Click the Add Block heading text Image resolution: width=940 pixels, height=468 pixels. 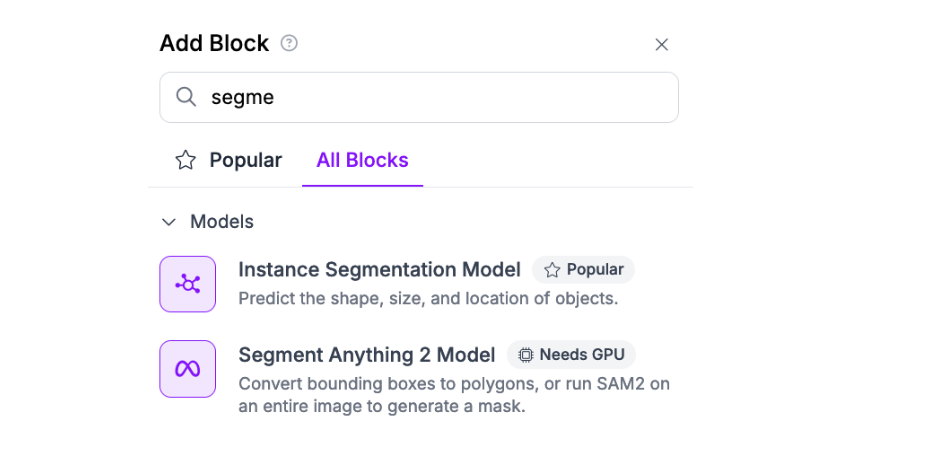click(214, 43)
